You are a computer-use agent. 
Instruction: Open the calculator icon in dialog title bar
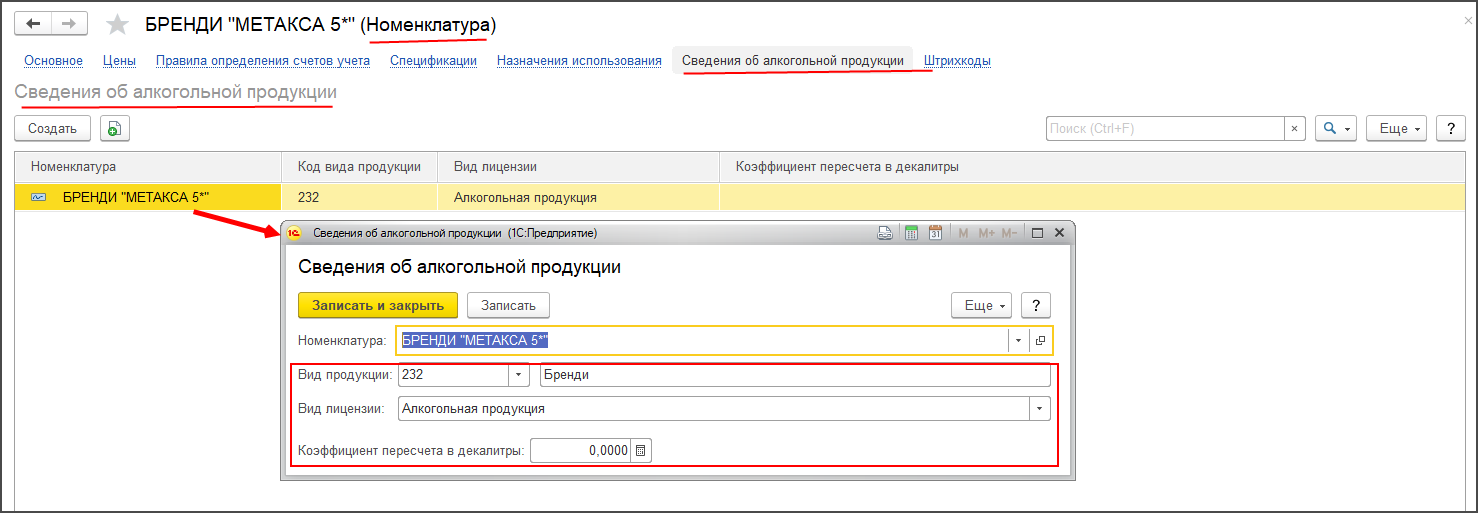911,233
